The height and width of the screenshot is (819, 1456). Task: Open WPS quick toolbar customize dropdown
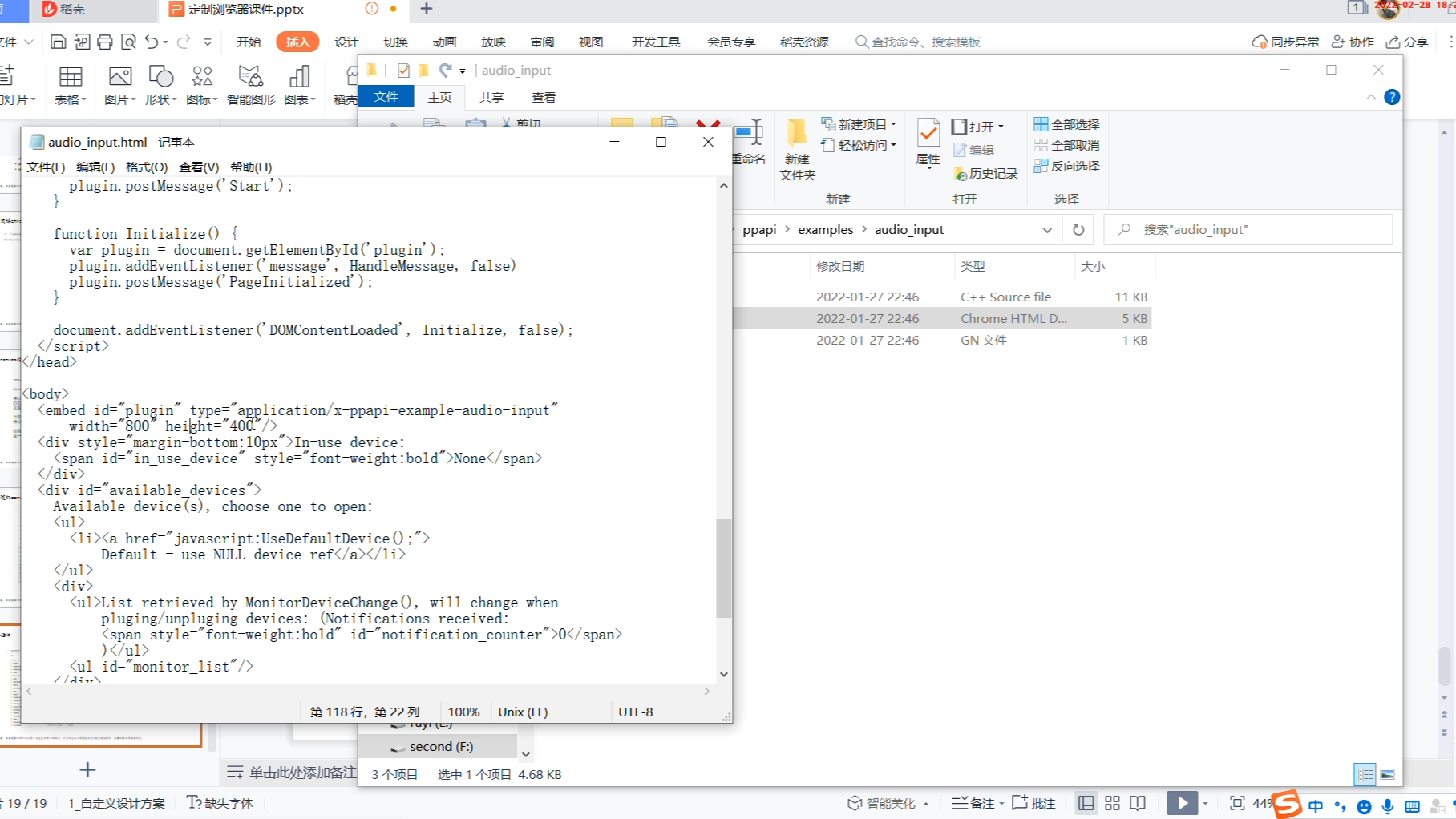(x=208, y=42)
